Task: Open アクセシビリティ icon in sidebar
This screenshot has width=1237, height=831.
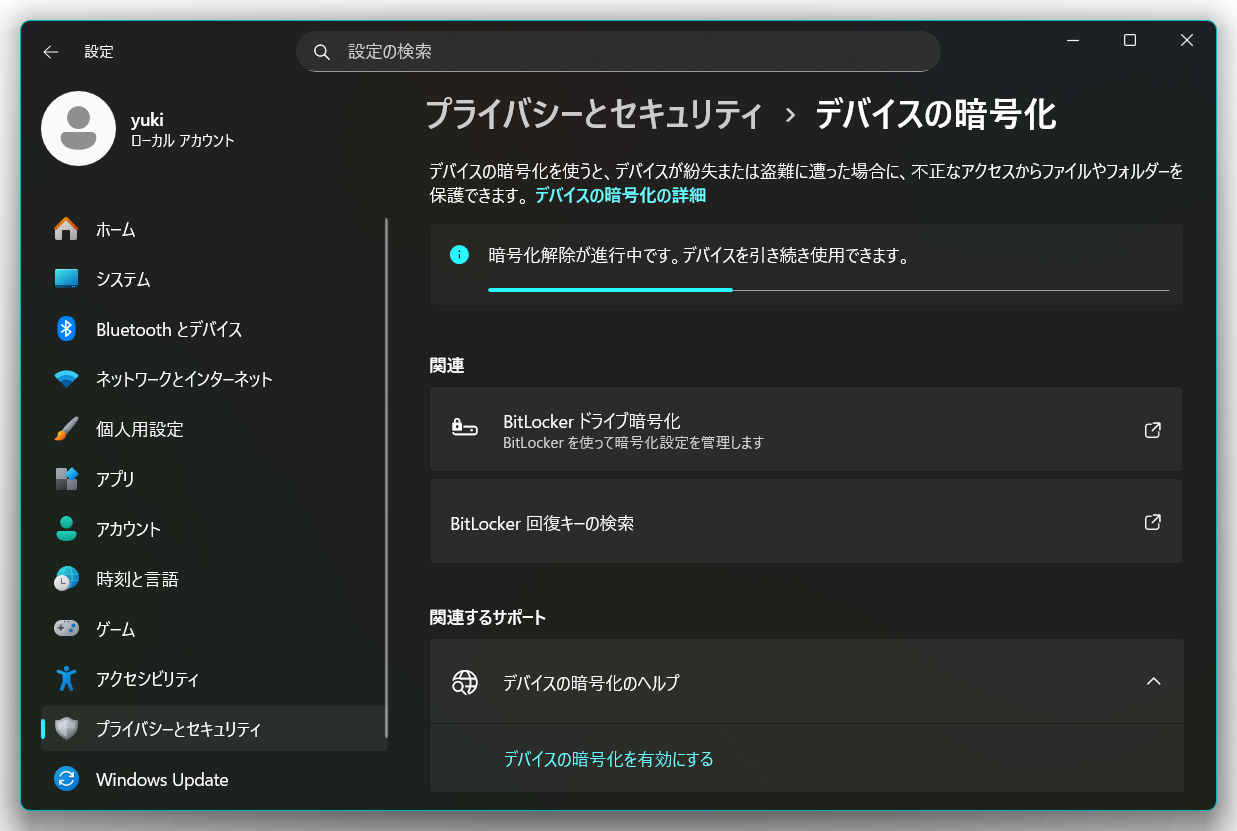Action: [66, 679]
